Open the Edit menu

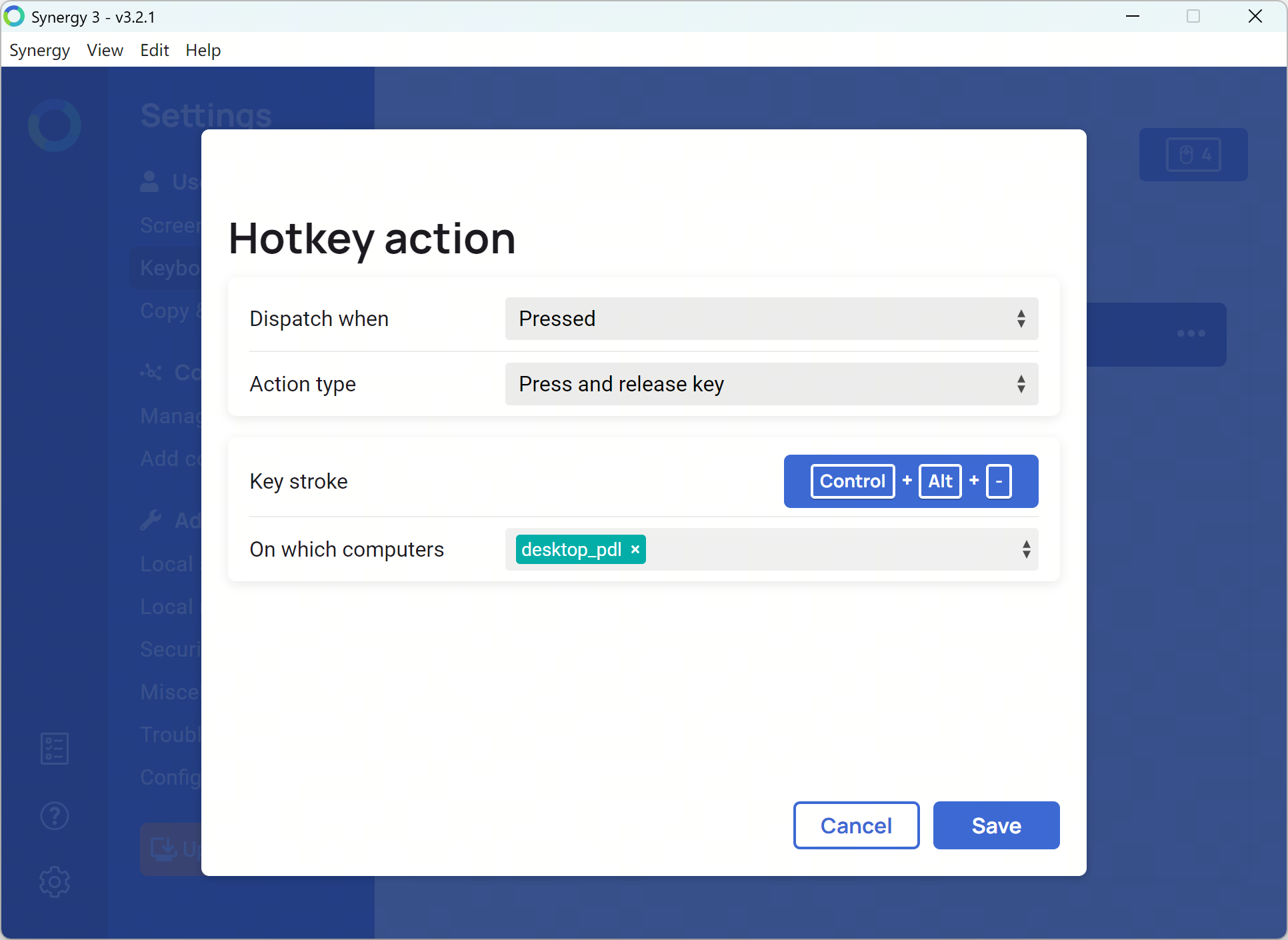154,51
